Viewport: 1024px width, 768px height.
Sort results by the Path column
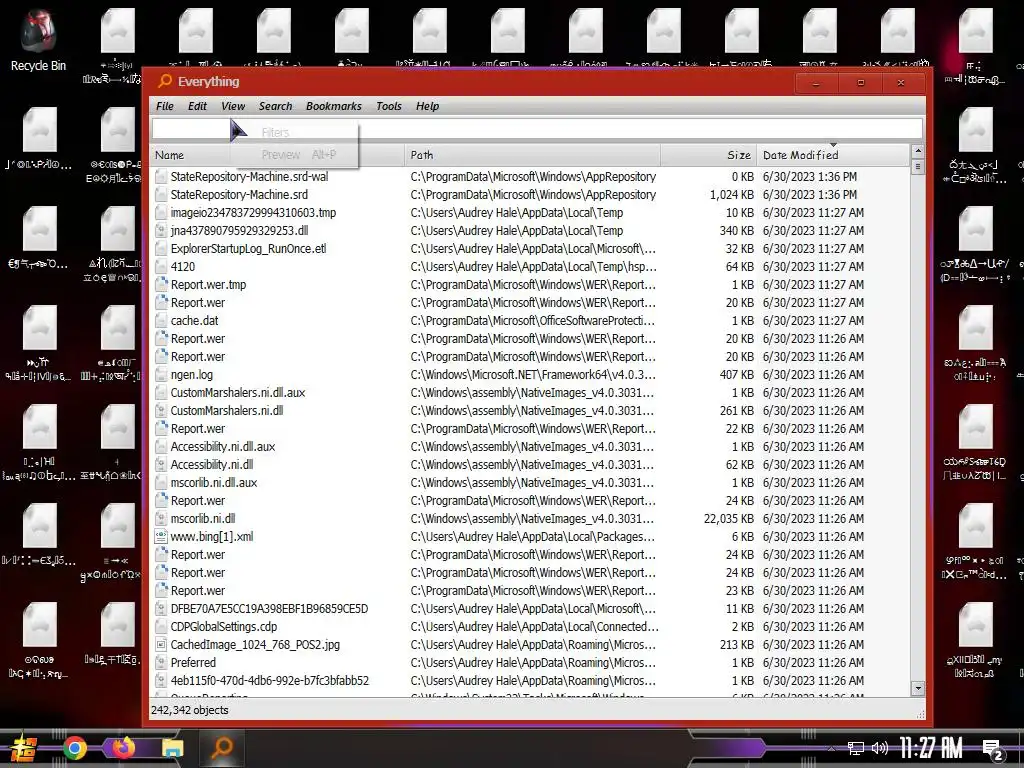pyautogui.click(x=532, y=155)
